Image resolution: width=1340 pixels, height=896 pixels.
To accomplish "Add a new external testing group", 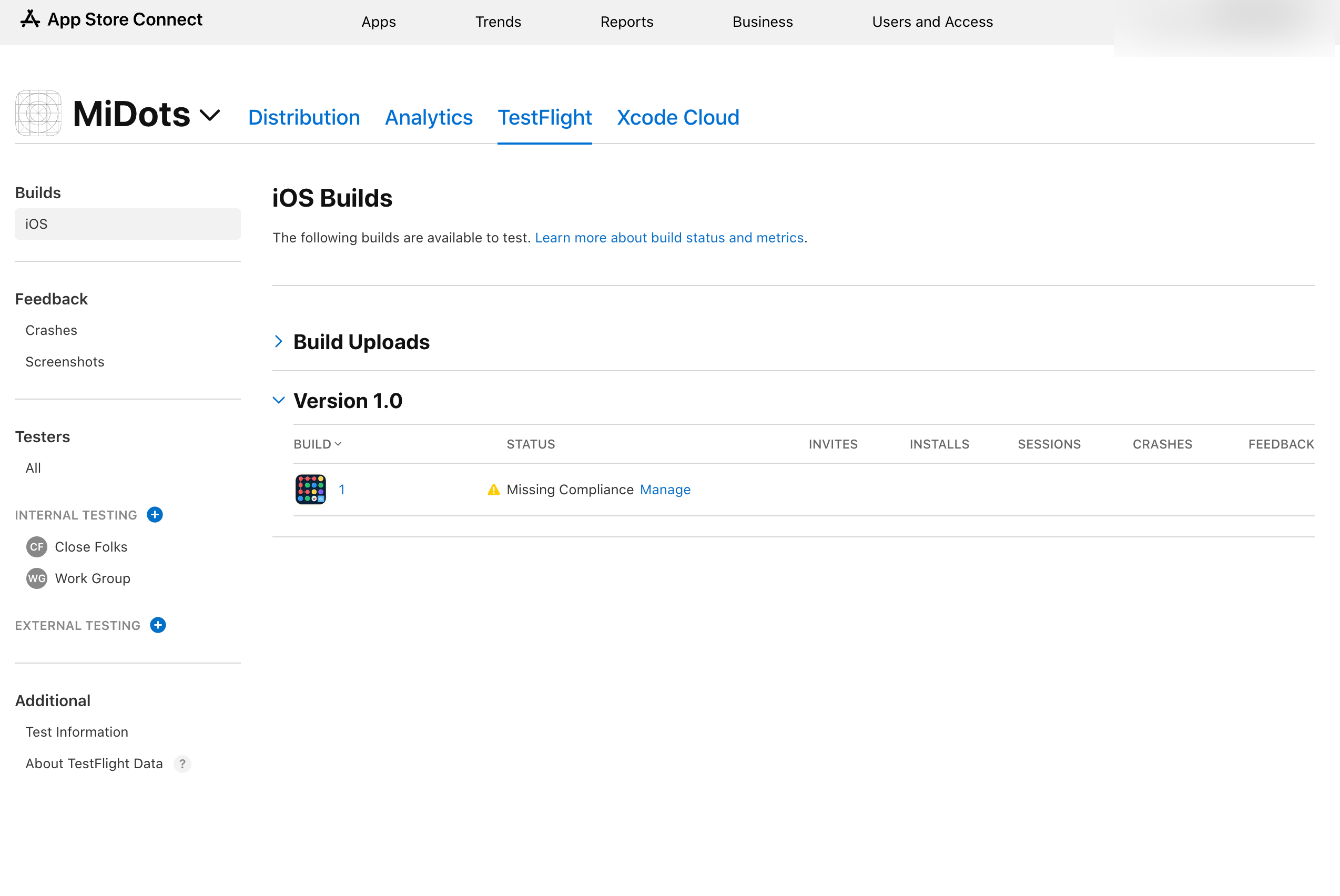I will point(158,625).
